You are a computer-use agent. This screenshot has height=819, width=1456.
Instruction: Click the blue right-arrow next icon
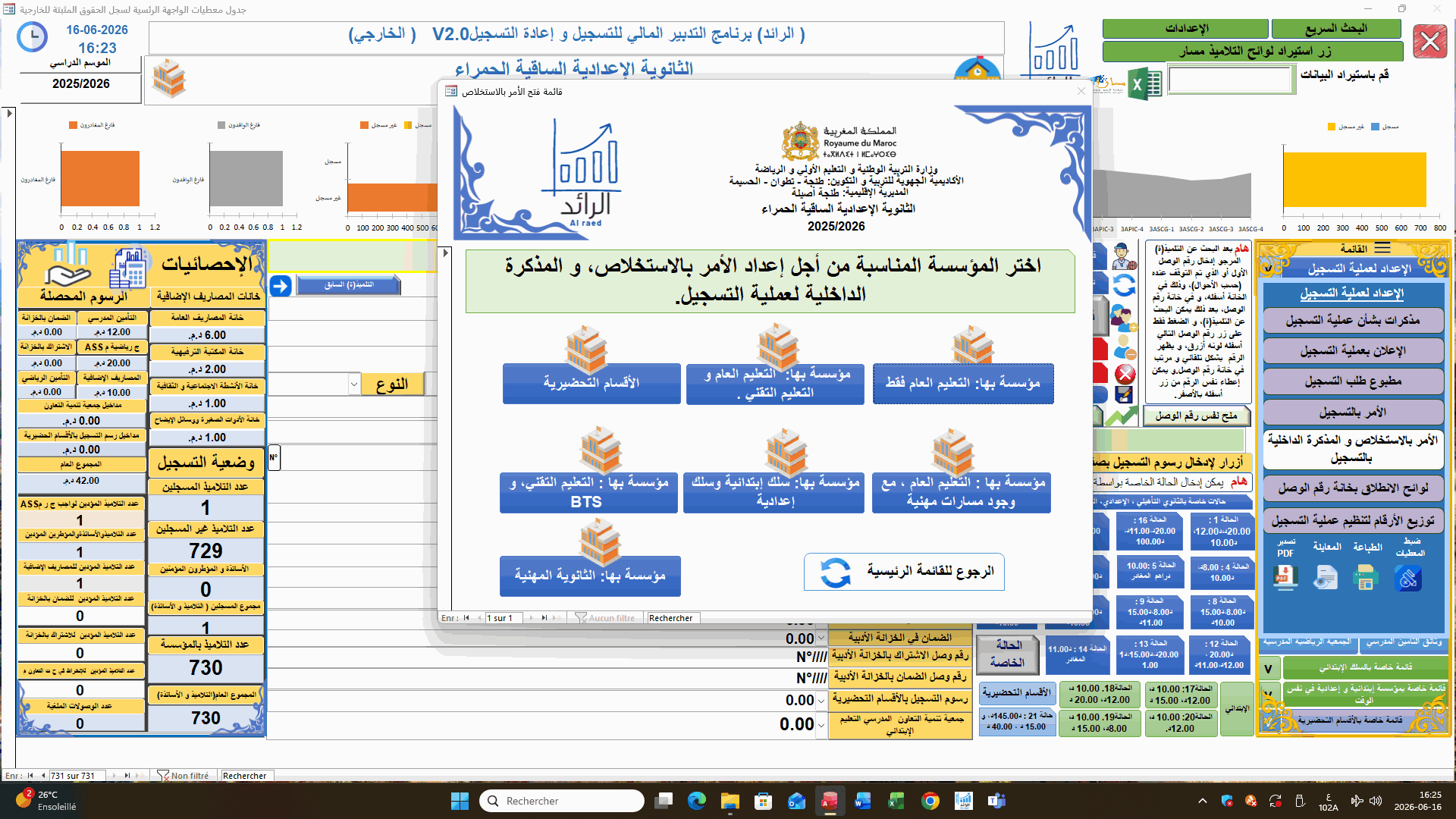(x=281, y=286)
